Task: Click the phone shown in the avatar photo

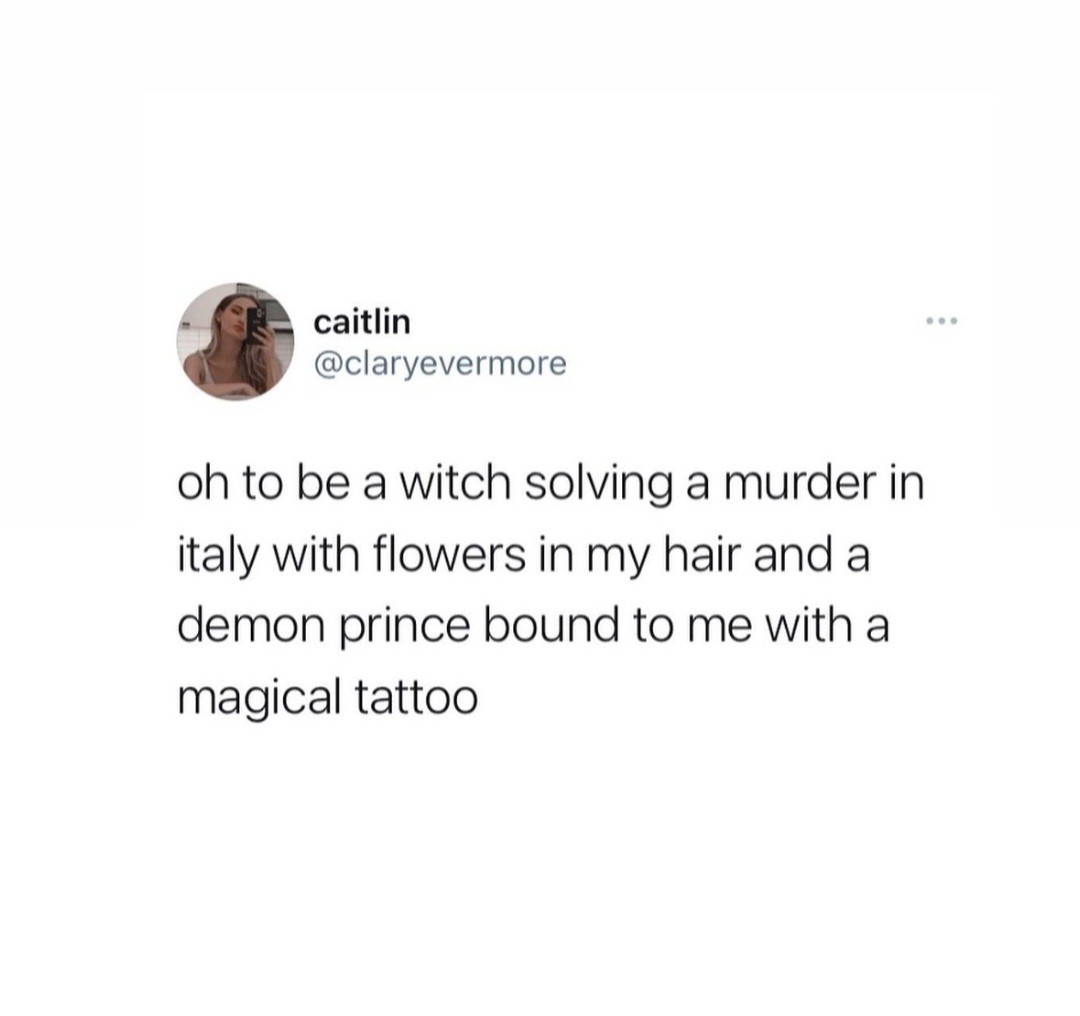Action: point(256,327)
